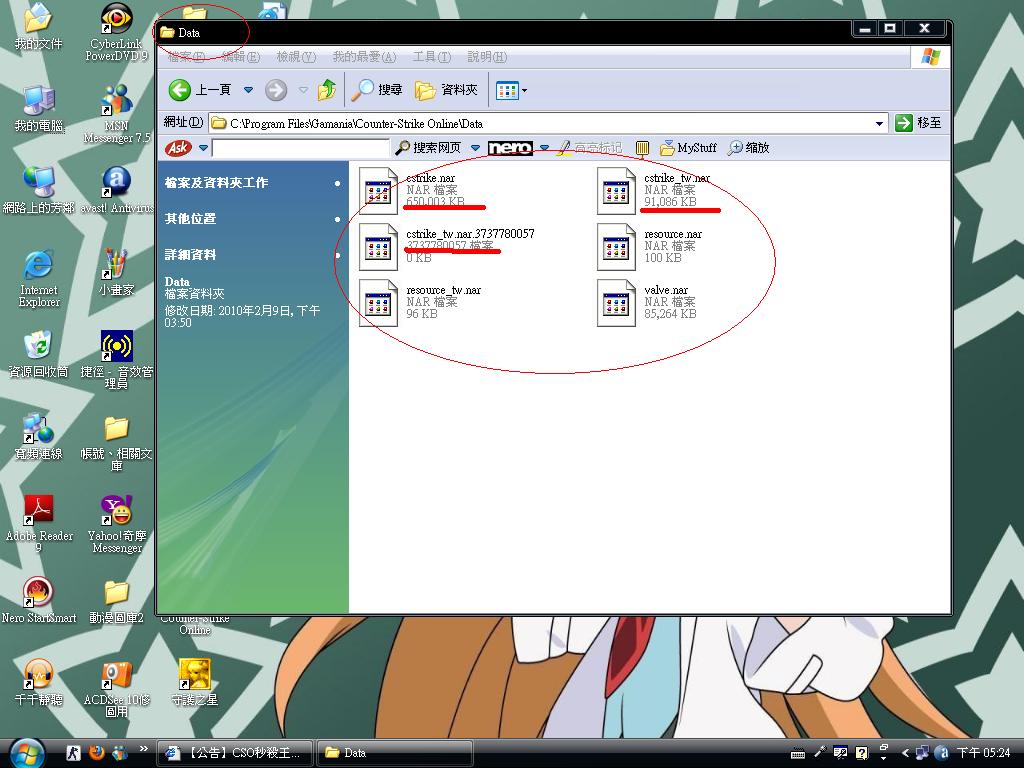Open the dropdown beside nero logo
The height and width of the screenshot is (768, 1024).
544,148
